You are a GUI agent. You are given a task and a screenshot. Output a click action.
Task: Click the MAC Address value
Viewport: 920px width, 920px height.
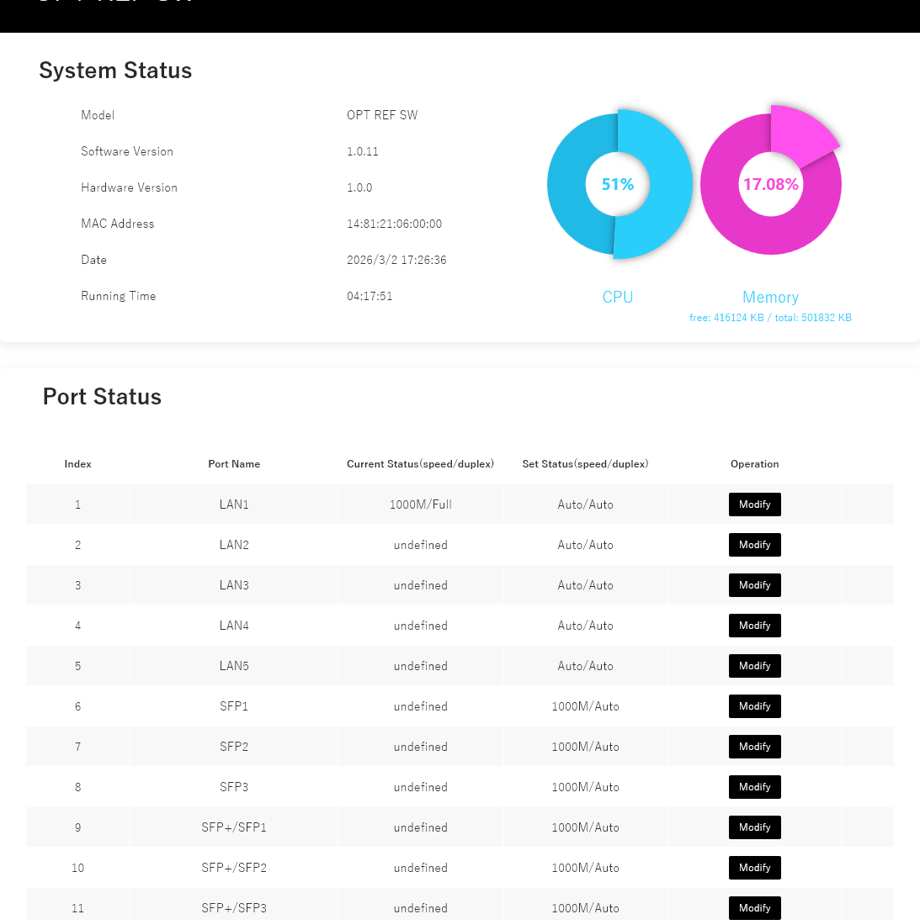(x=394, y=224)
